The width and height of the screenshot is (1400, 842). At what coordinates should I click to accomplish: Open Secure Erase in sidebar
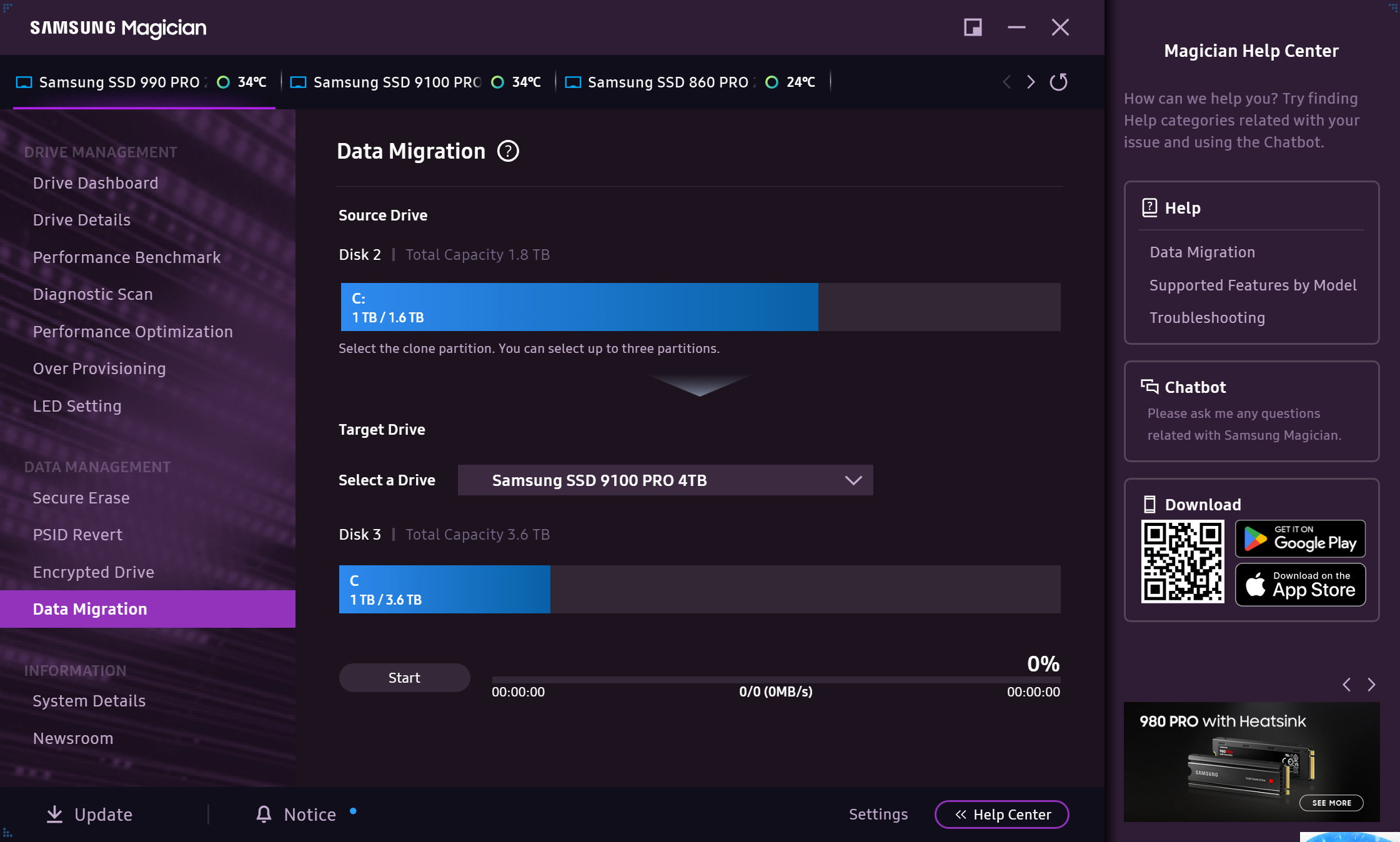point(81,498)
